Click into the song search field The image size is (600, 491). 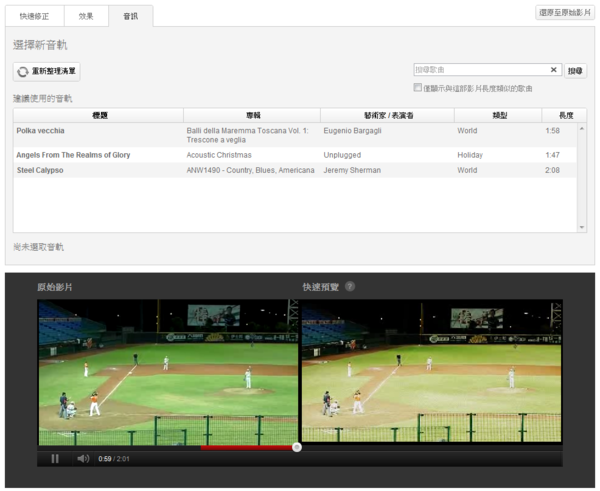[480, 70]
